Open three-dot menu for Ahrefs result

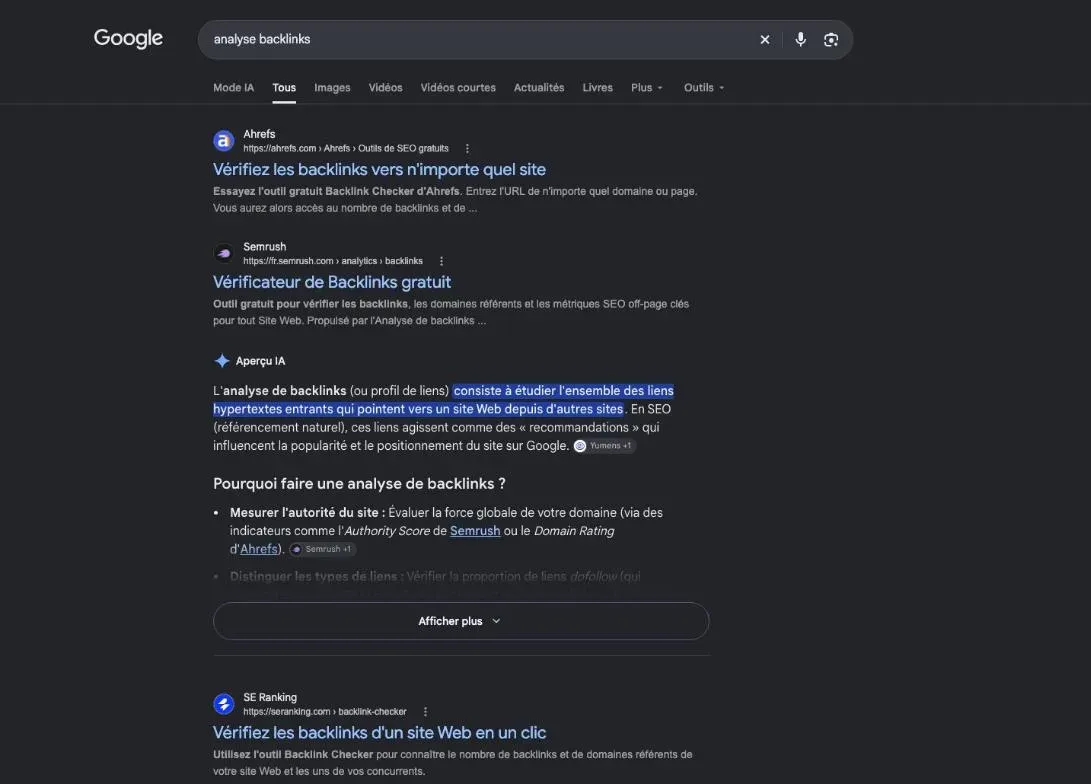pos(467,149)
